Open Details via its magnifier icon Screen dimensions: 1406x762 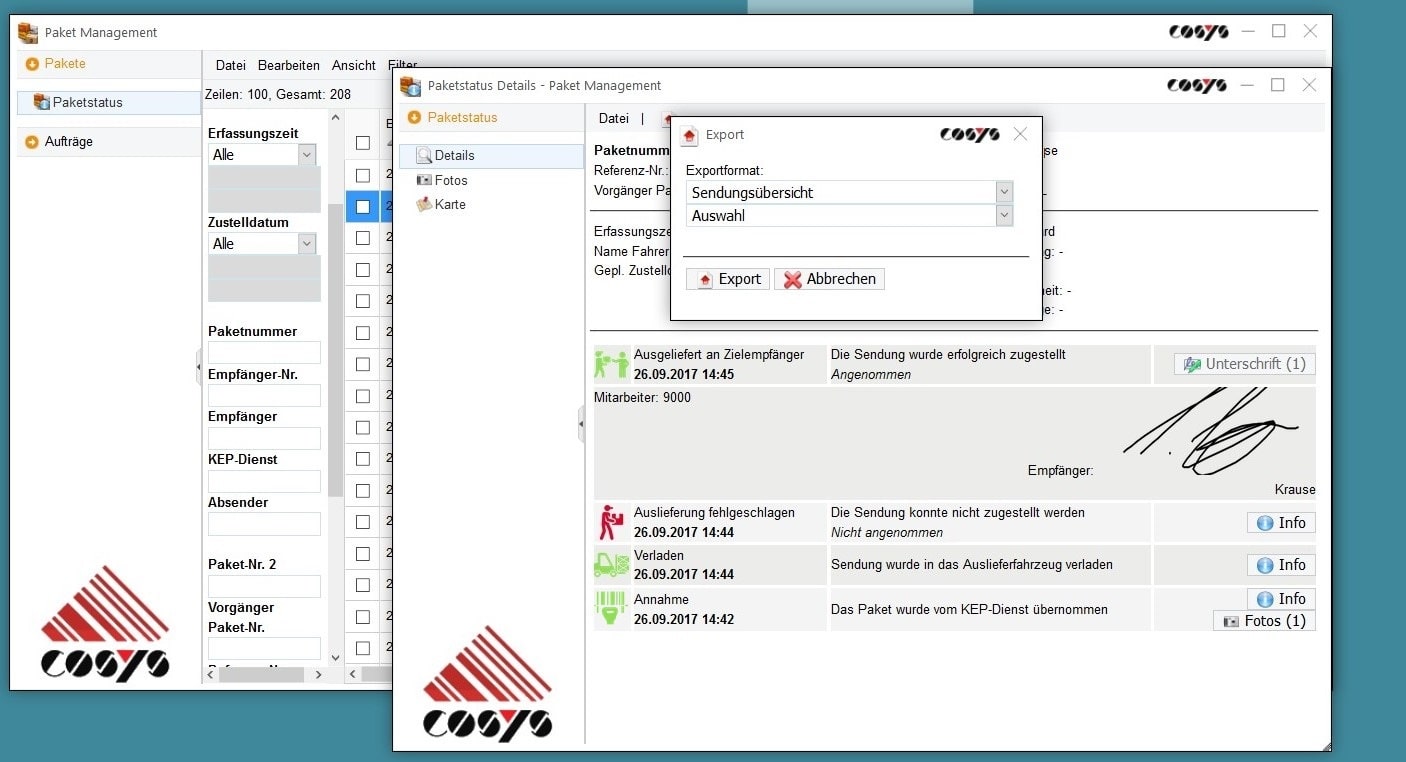(424, 155)
